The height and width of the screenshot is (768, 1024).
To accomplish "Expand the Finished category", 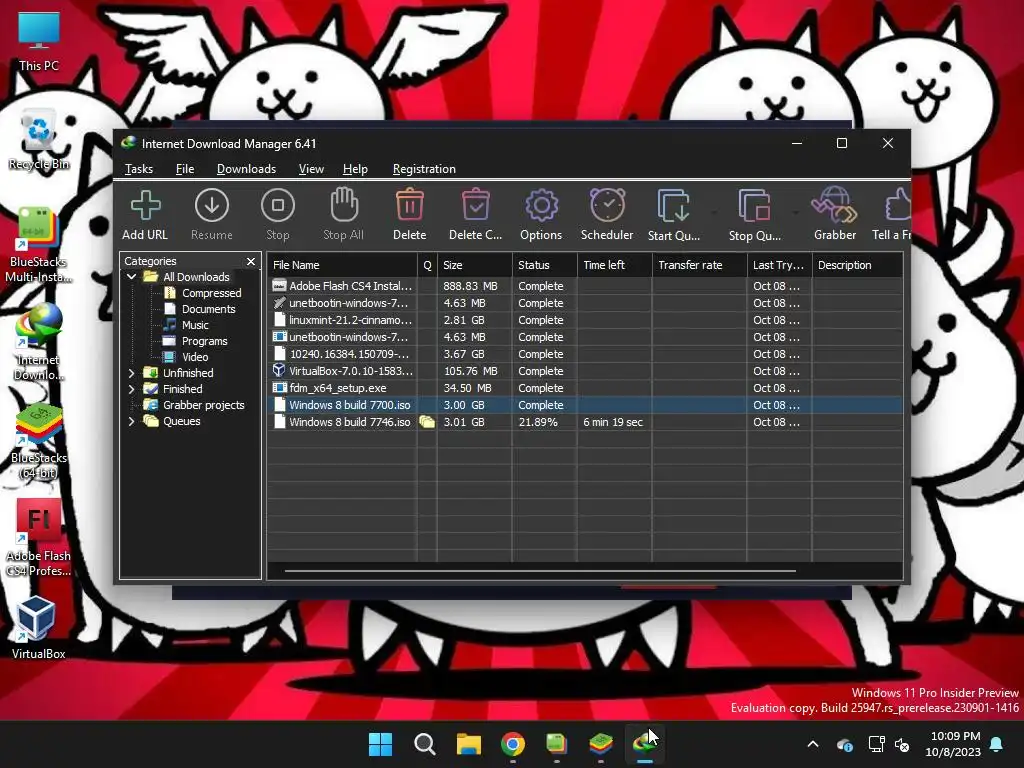I will coord(131,389).
